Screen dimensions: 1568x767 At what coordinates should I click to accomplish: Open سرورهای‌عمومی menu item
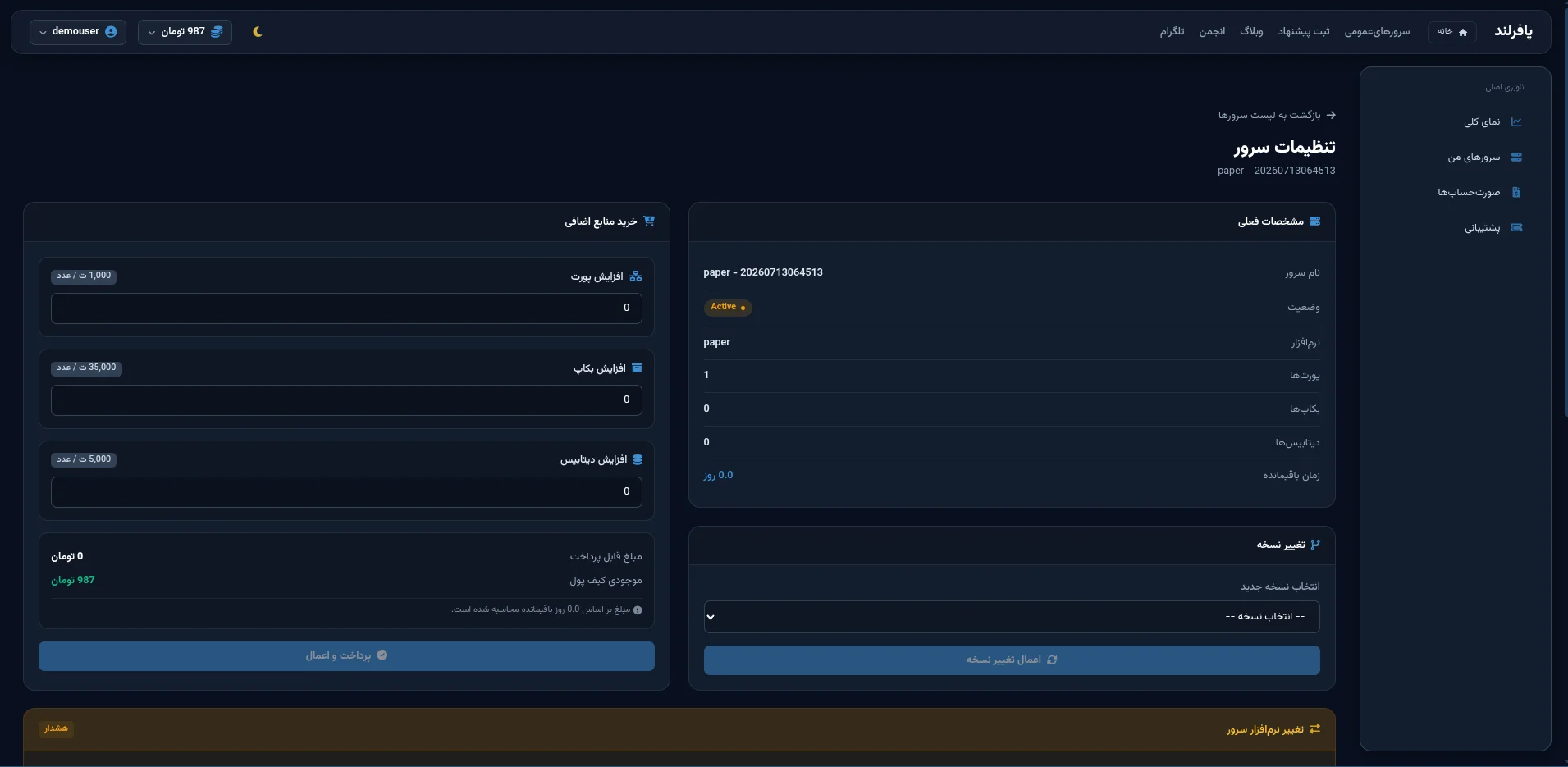point(1377,32)
